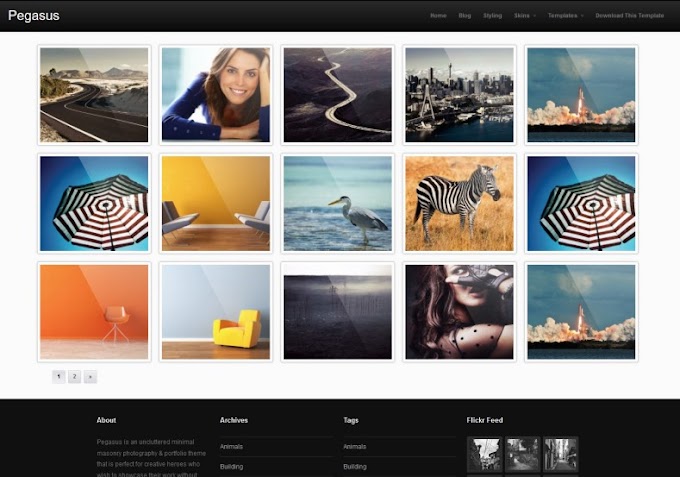
Task: Click Download This Template link
Action: (x=629, y=16)
